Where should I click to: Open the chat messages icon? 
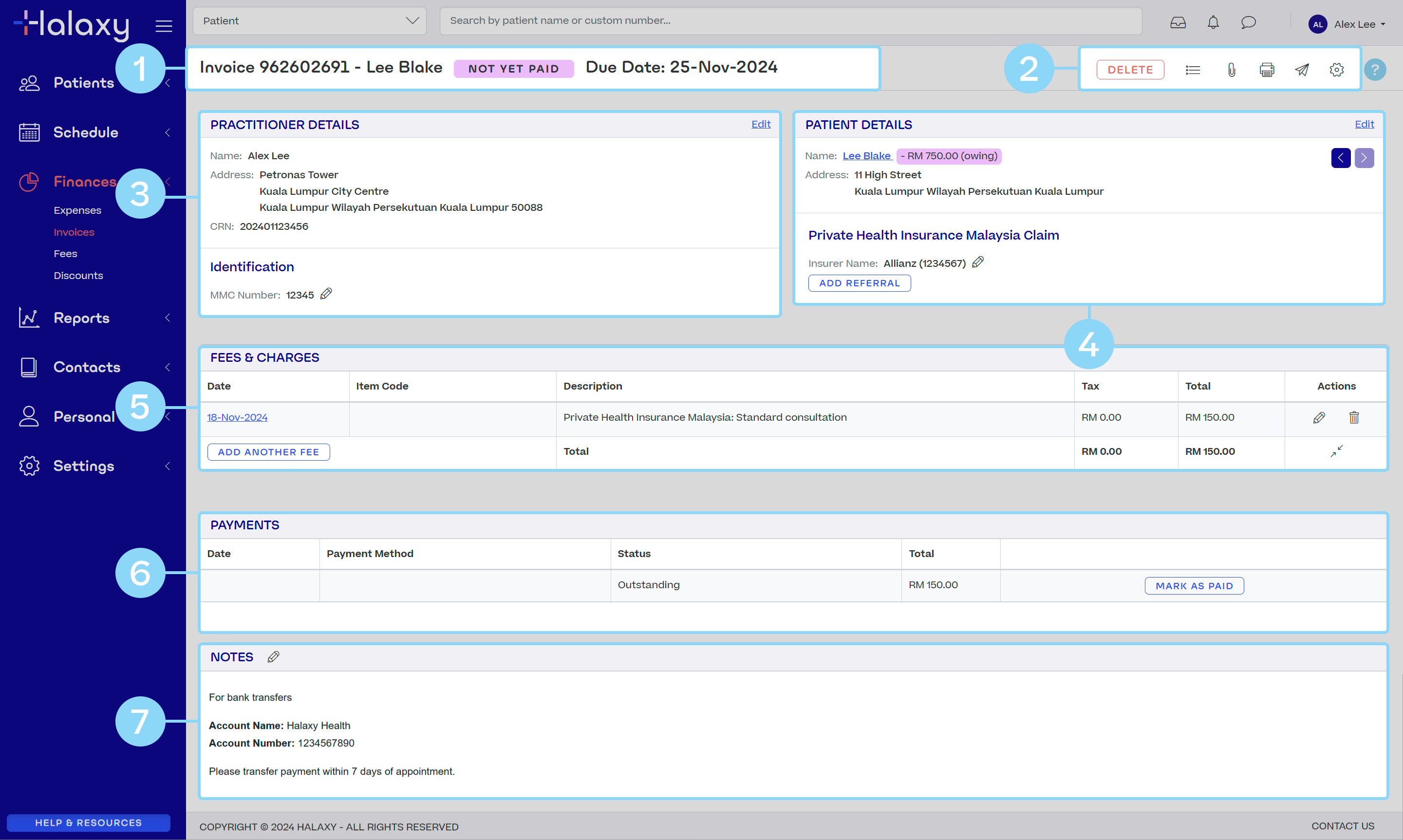[x=1249, y=22]
